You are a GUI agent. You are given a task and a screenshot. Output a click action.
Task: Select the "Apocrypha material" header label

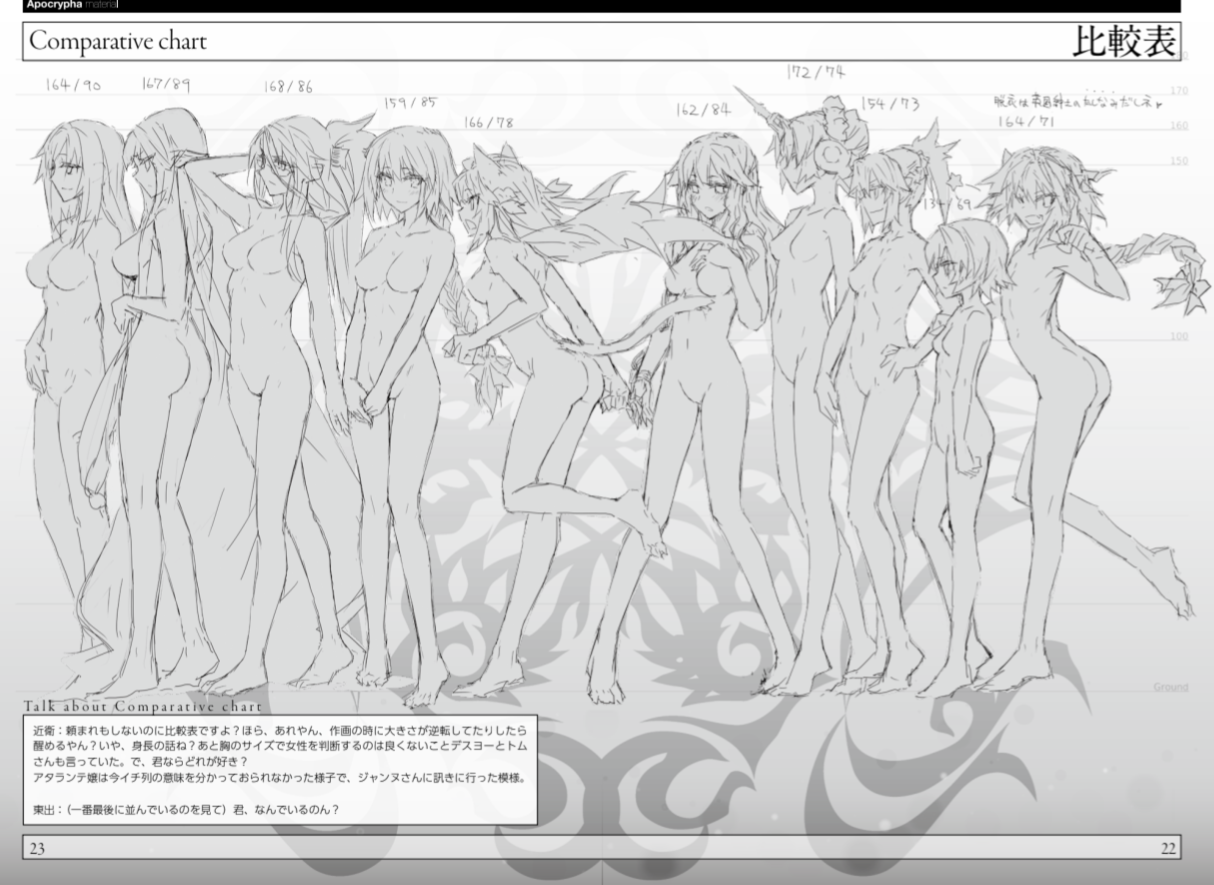pos(72,5)
